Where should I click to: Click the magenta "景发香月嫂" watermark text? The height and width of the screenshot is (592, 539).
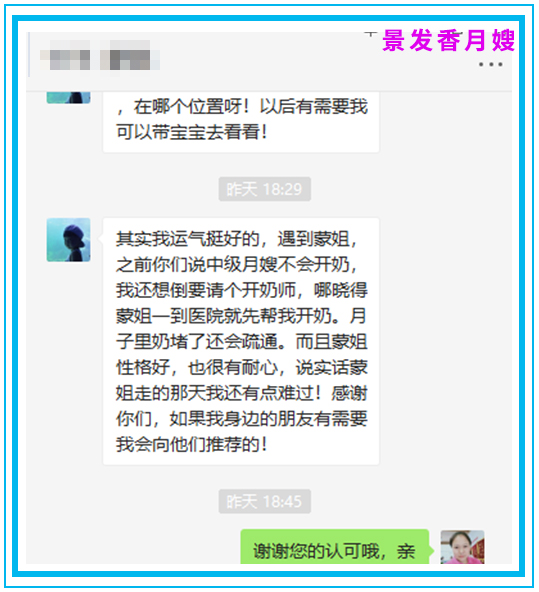click(448, 40)
